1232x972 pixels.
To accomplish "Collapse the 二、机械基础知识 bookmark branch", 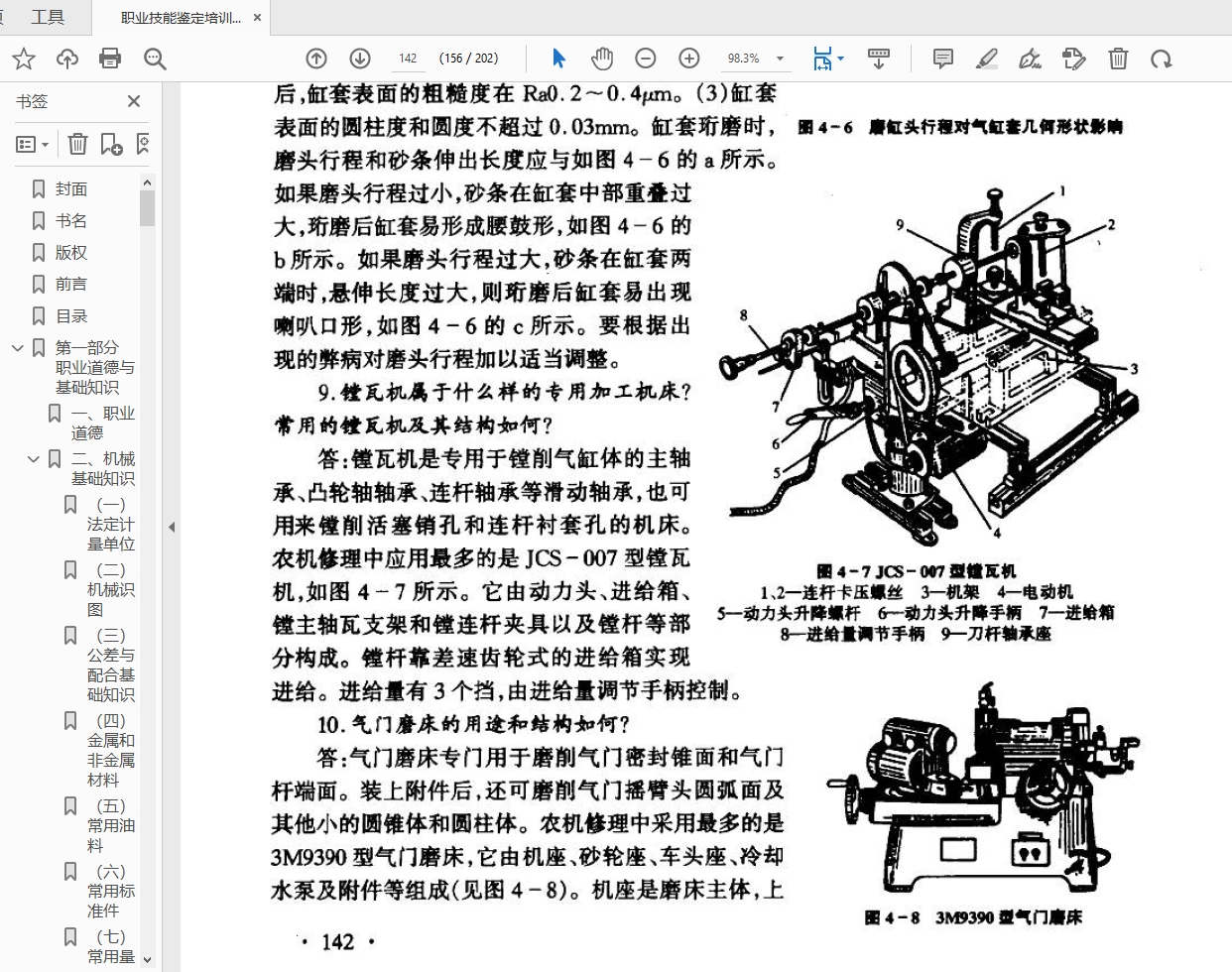I will [x=34, y=459].
